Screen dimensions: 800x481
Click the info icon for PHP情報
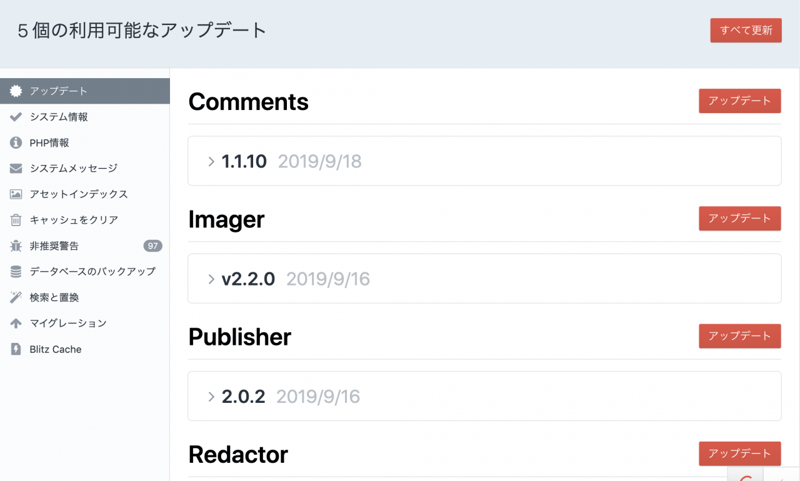pyautogui.click(x=16, y=143)
